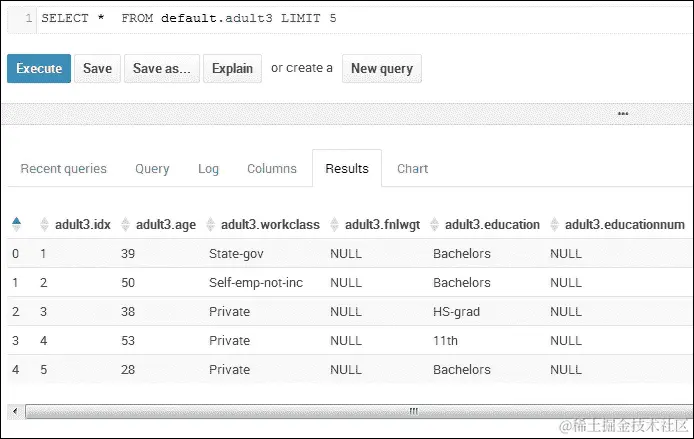Viewport: 694px width, 439px height.
Task: Sort by adult3.age column sort icon
Action: (x=125, y=224)
